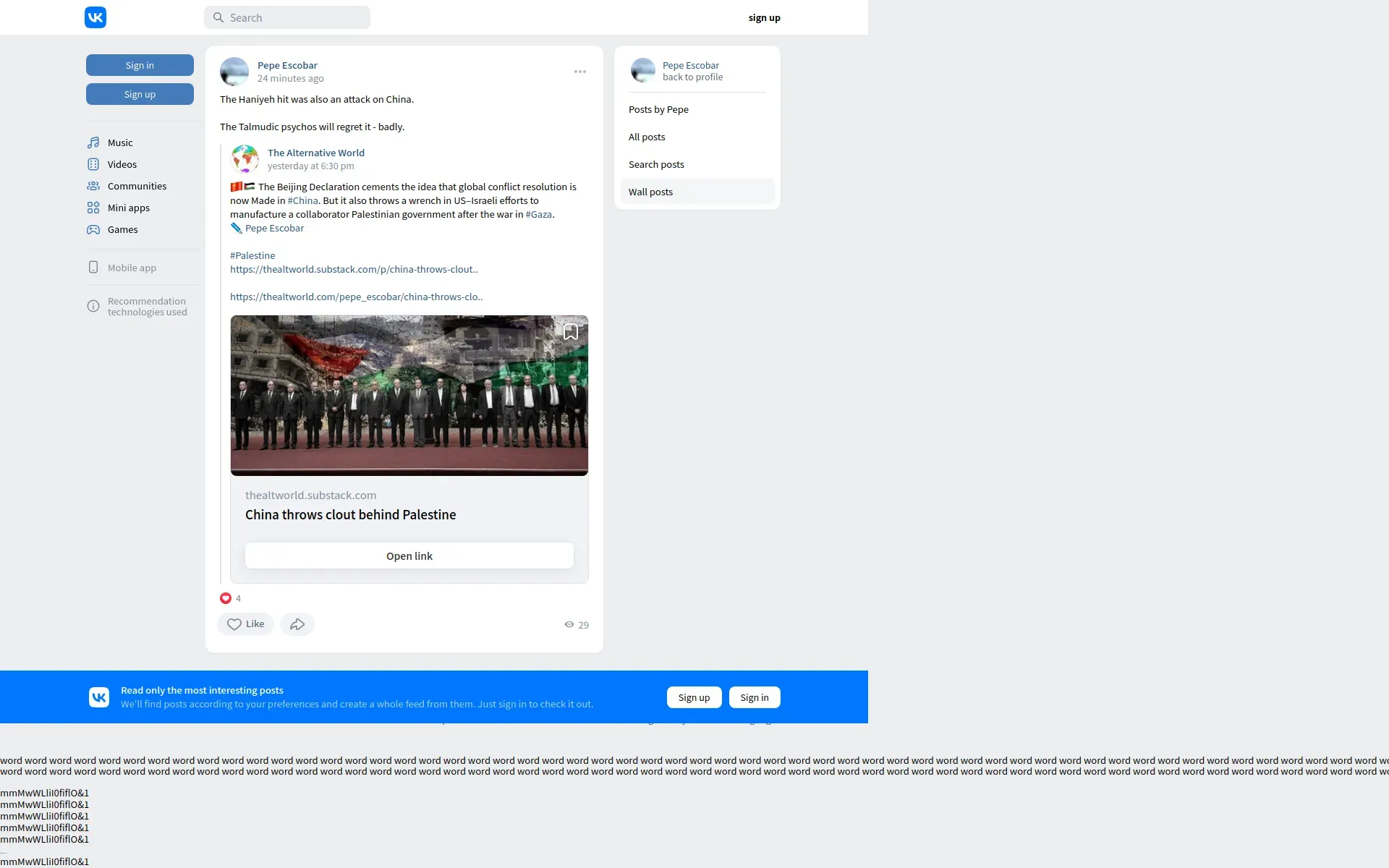The width and height of the screenshot is (1389, 868).
Task: Click the VK logo in header
Action: (x=95, y=17)
